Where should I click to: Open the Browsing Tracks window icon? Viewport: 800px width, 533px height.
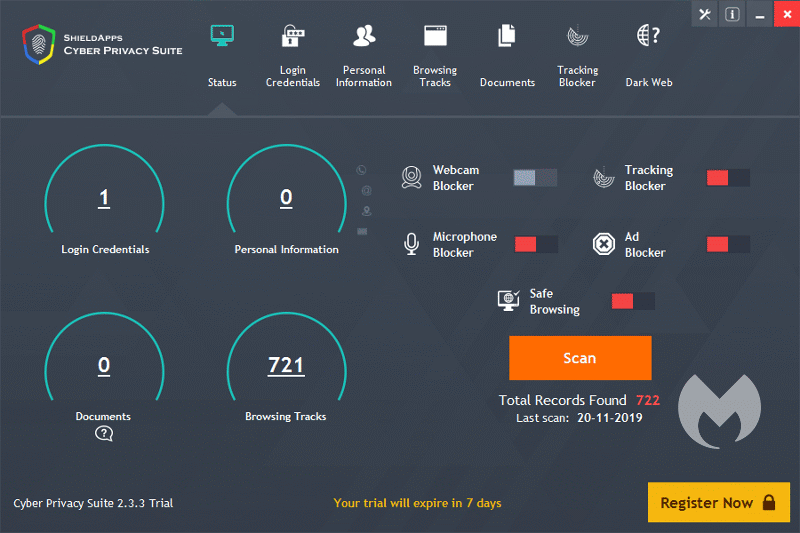point(435,36)
